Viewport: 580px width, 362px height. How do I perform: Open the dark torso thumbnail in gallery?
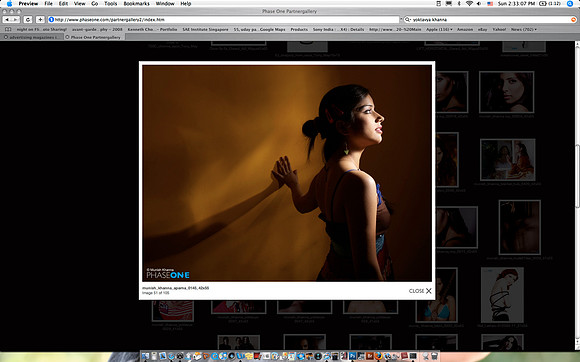click(x=519, y=227)
